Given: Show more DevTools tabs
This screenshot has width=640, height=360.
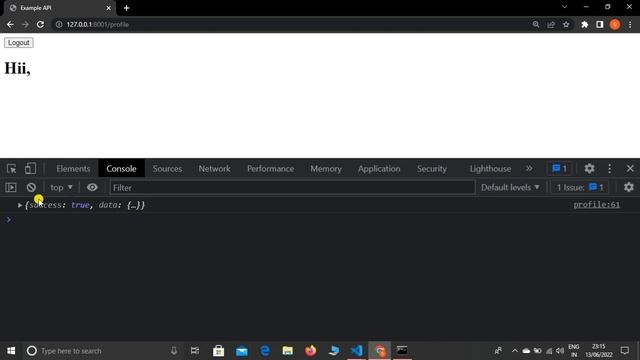Looking at the screenshot, I should click(529, 169).
